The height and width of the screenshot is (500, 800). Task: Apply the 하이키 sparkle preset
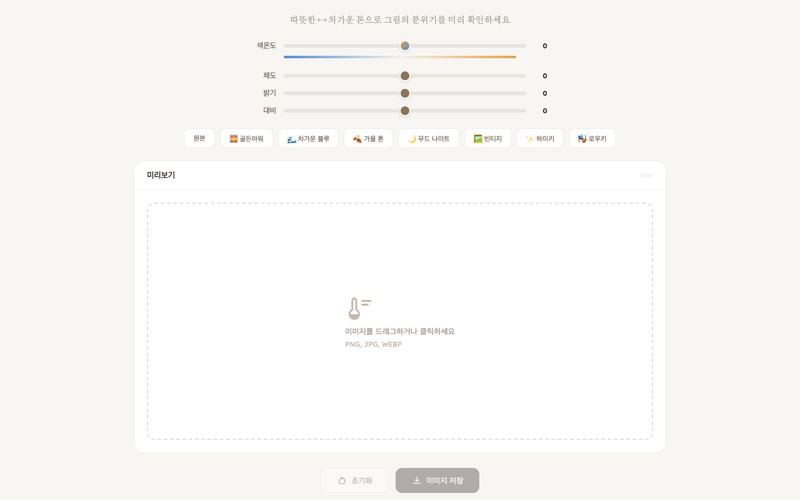tap(540, 138)
